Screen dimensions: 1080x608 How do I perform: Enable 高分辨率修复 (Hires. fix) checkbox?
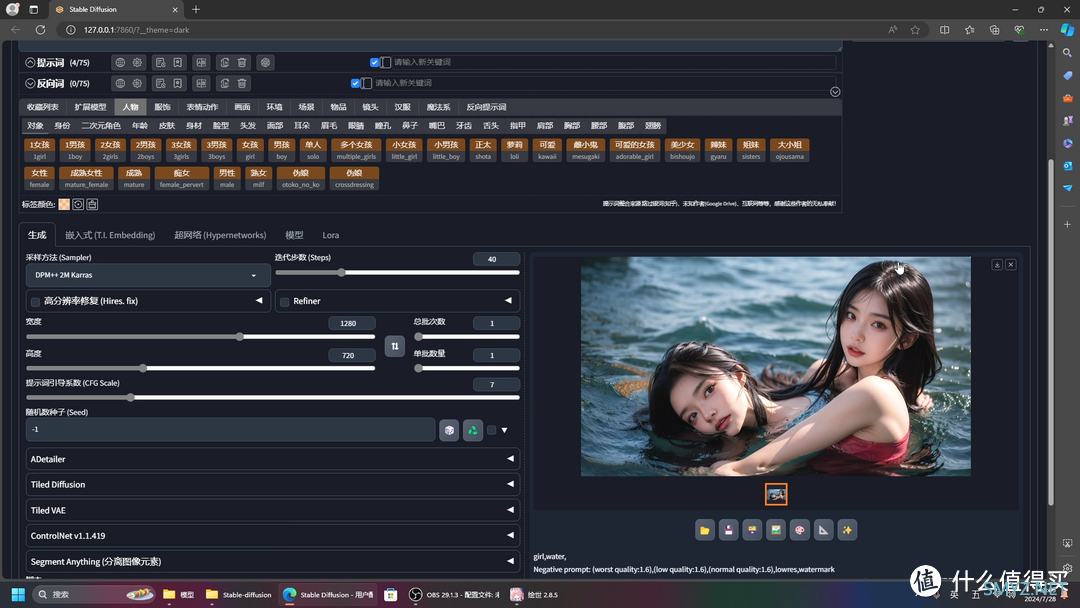click(x=35, y=302)
